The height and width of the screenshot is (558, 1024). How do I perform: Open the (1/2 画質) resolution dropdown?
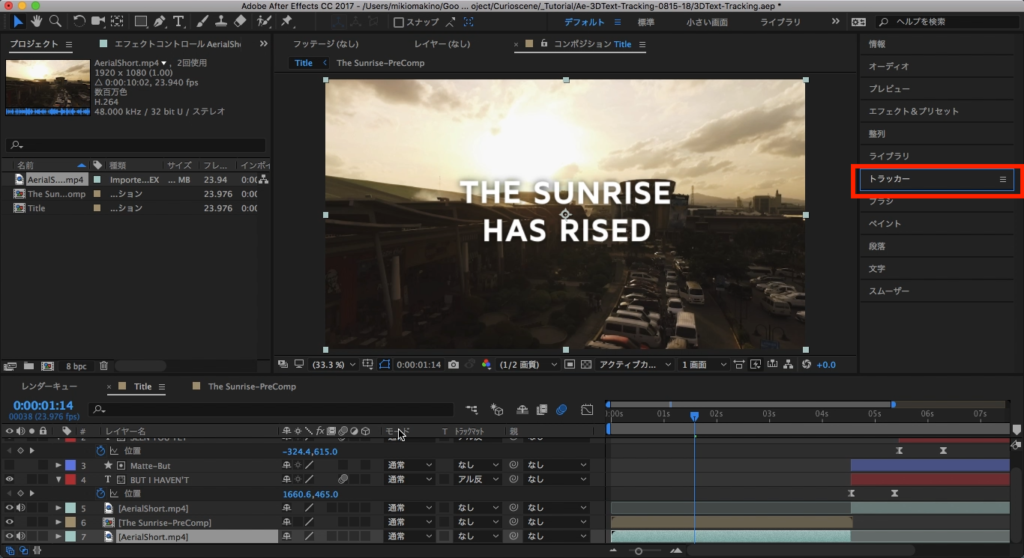(x=529, y=365)
